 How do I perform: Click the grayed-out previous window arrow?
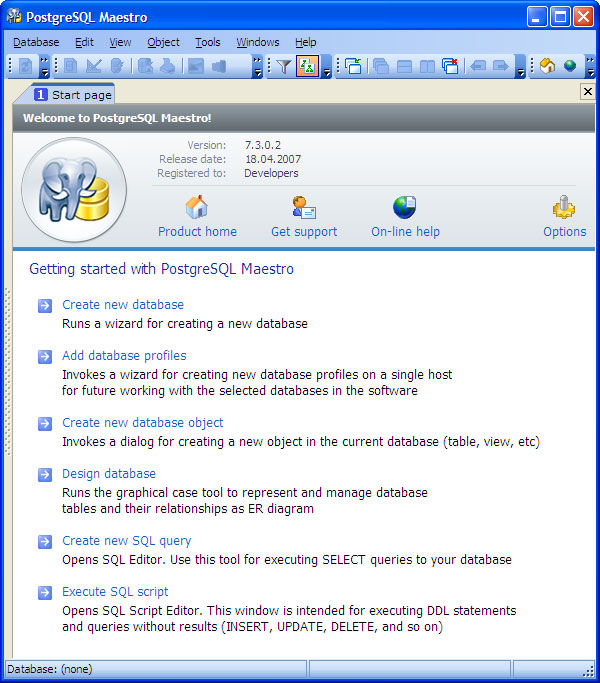click(x=478, y=66)
